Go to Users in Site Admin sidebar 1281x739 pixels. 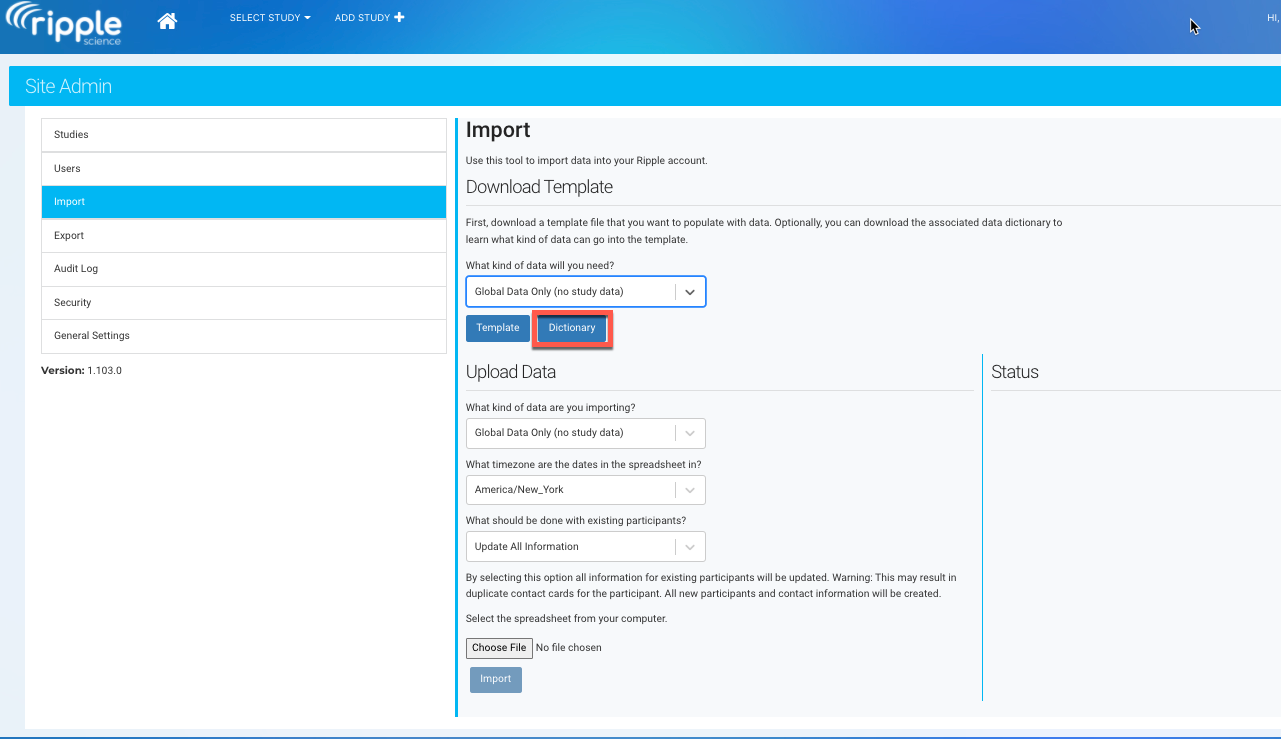243,169
